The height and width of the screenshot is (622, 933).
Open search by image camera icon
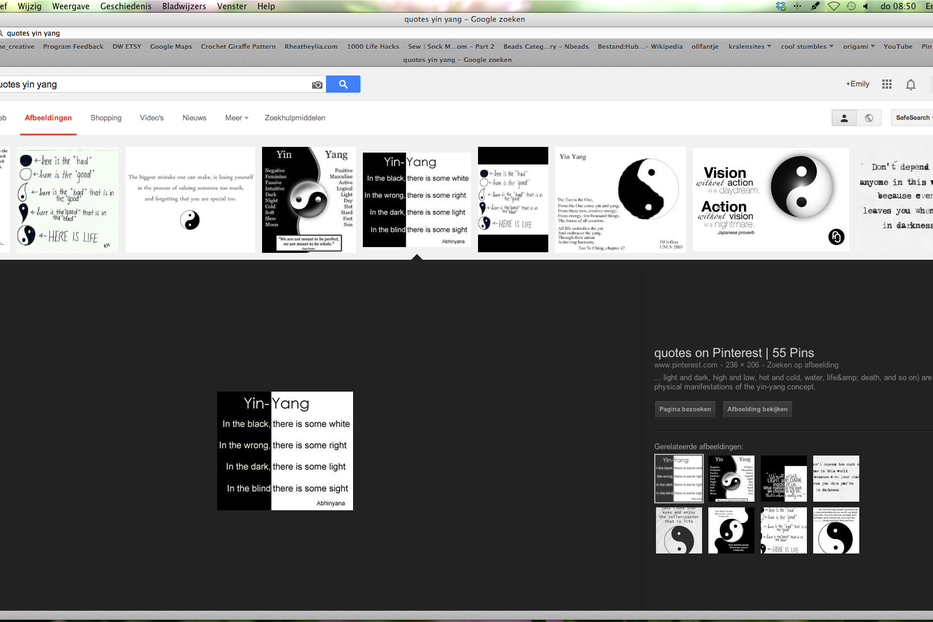pos(317,85)
